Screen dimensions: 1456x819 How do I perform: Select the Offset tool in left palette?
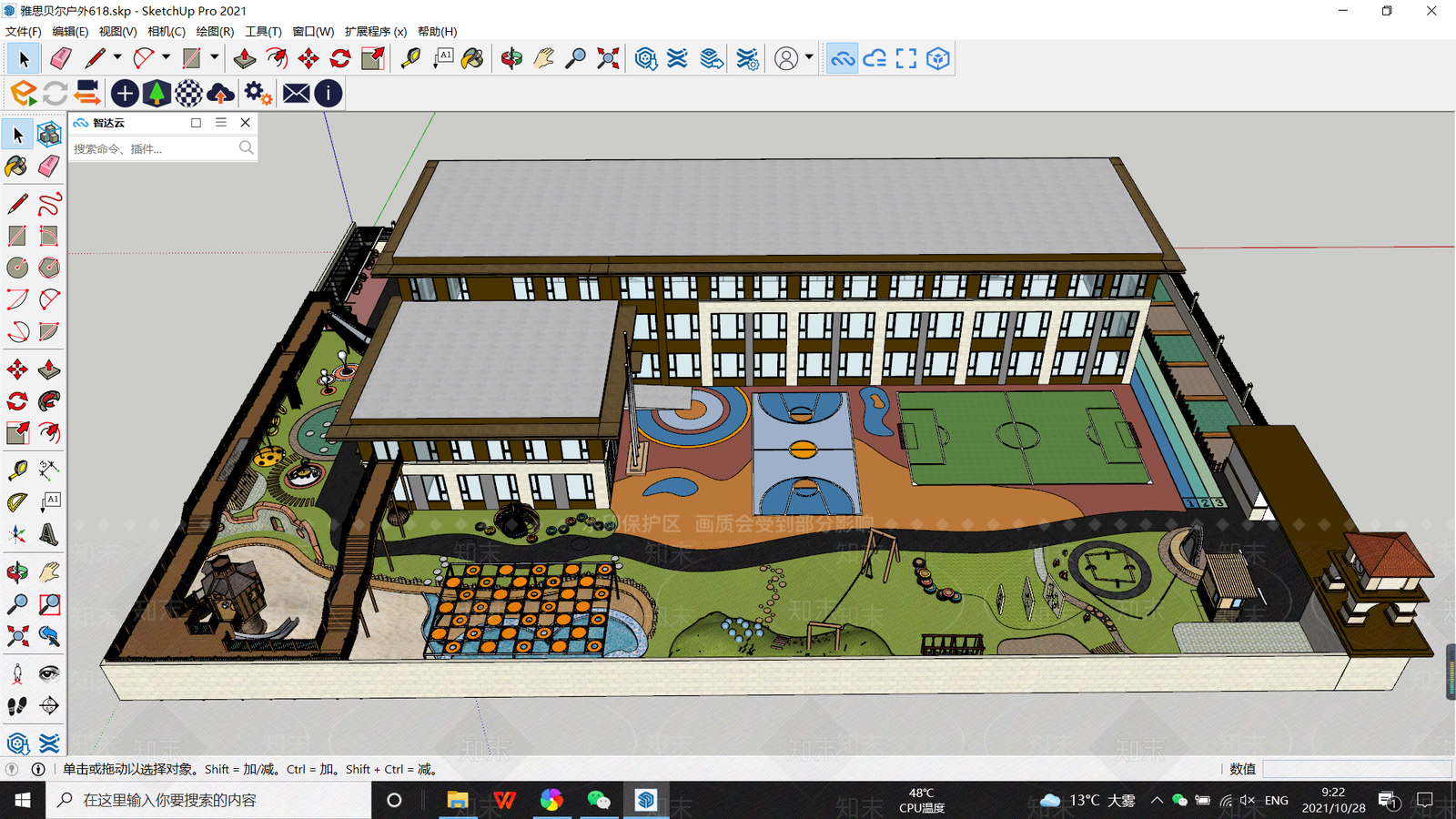click(49, 433)
